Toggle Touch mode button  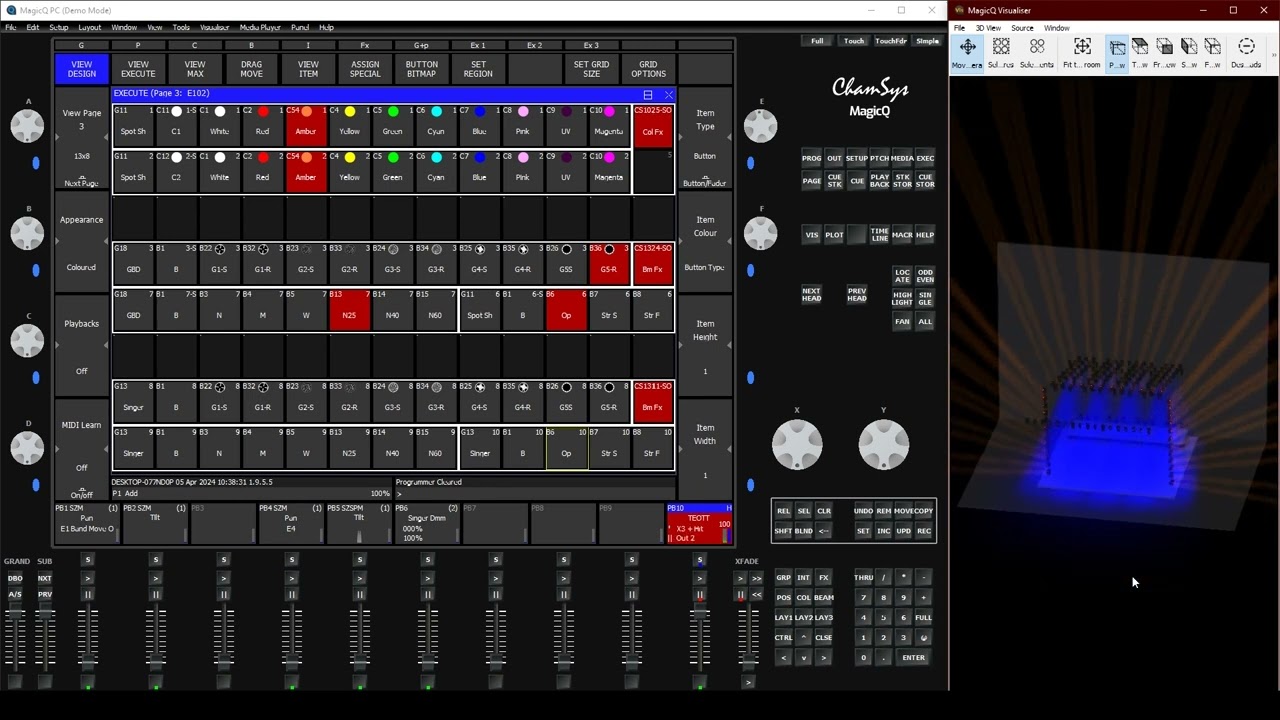pyautogui.click(x=854, y=41)
